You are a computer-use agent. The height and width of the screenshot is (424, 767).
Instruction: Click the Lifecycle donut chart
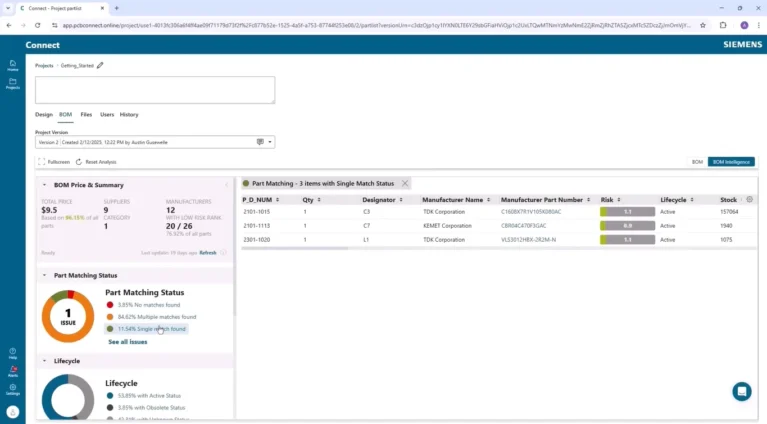point(68,397)
